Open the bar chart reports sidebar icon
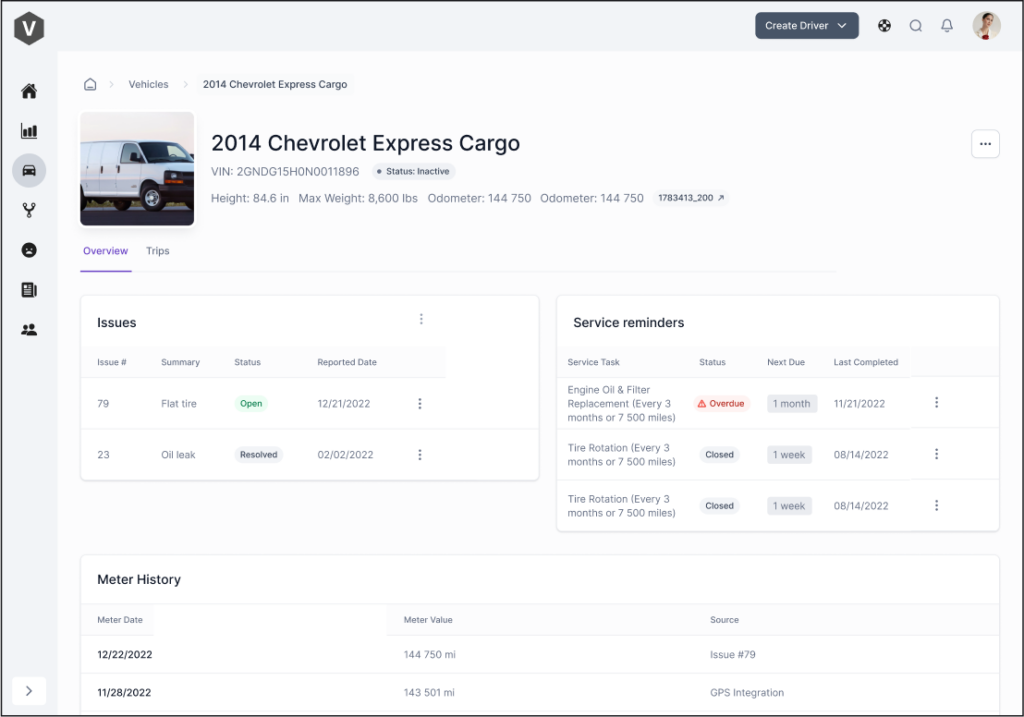Image resolution: width=1024 pixels, height=717 pixels. [x=29, y=131]
